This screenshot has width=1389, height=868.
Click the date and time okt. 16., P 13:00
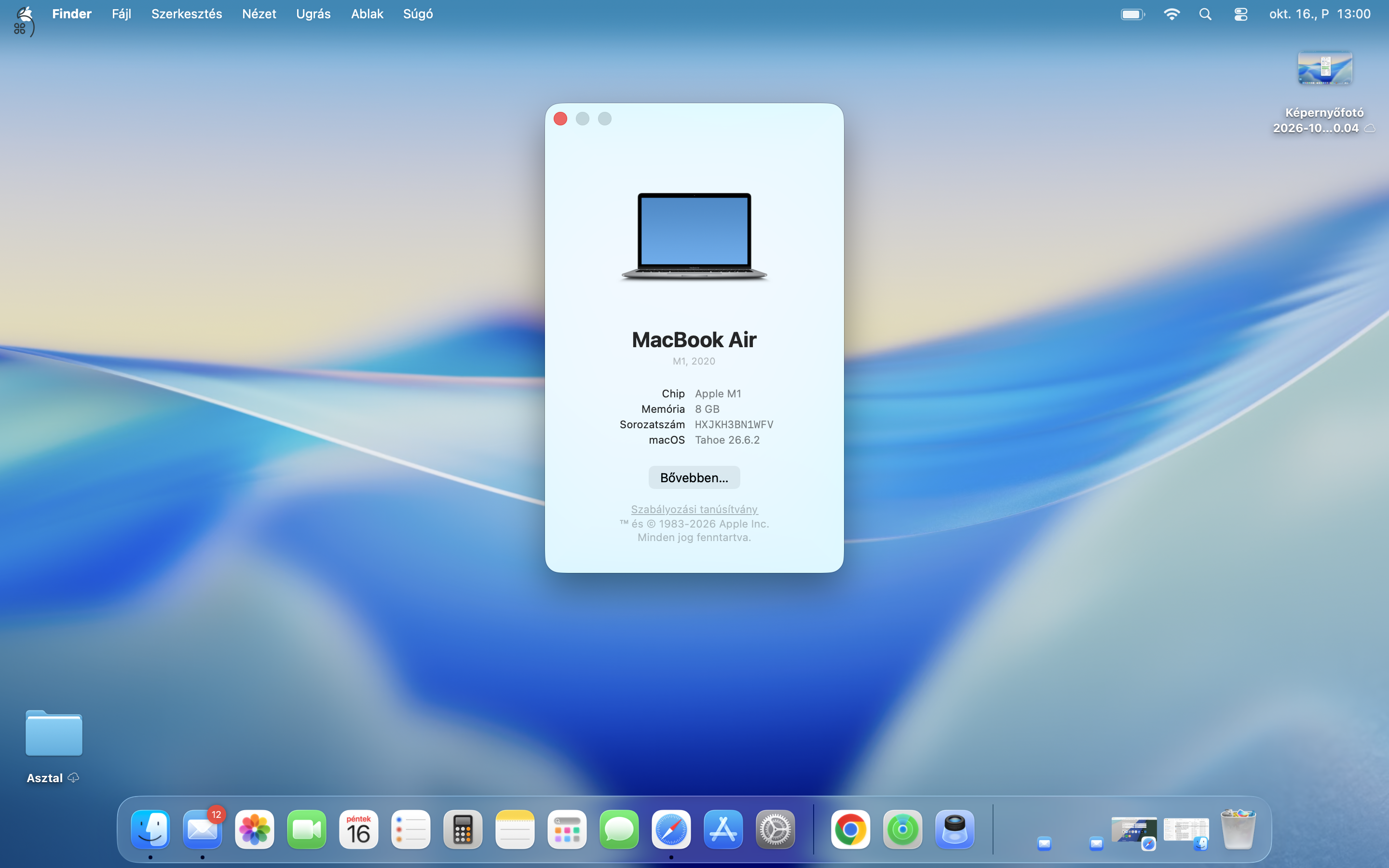1320,14
